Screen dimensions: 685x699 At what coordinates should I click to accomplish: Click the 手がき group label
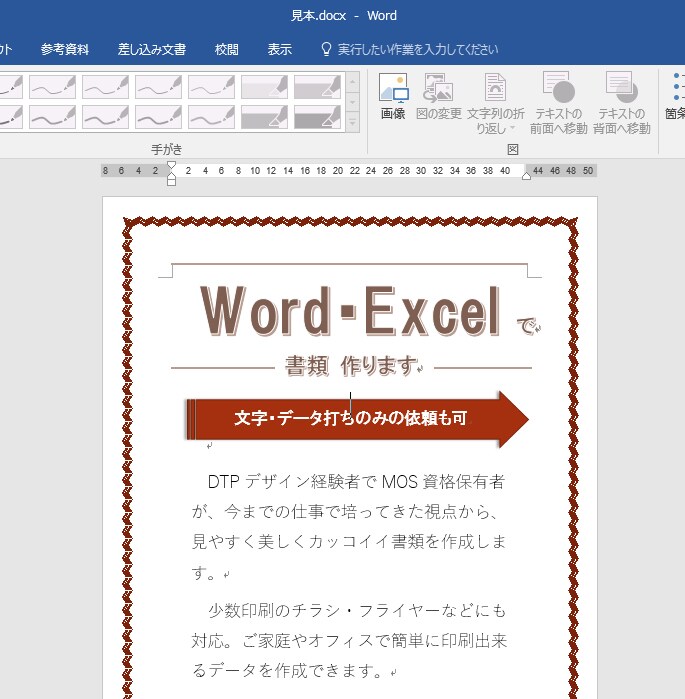167,149
